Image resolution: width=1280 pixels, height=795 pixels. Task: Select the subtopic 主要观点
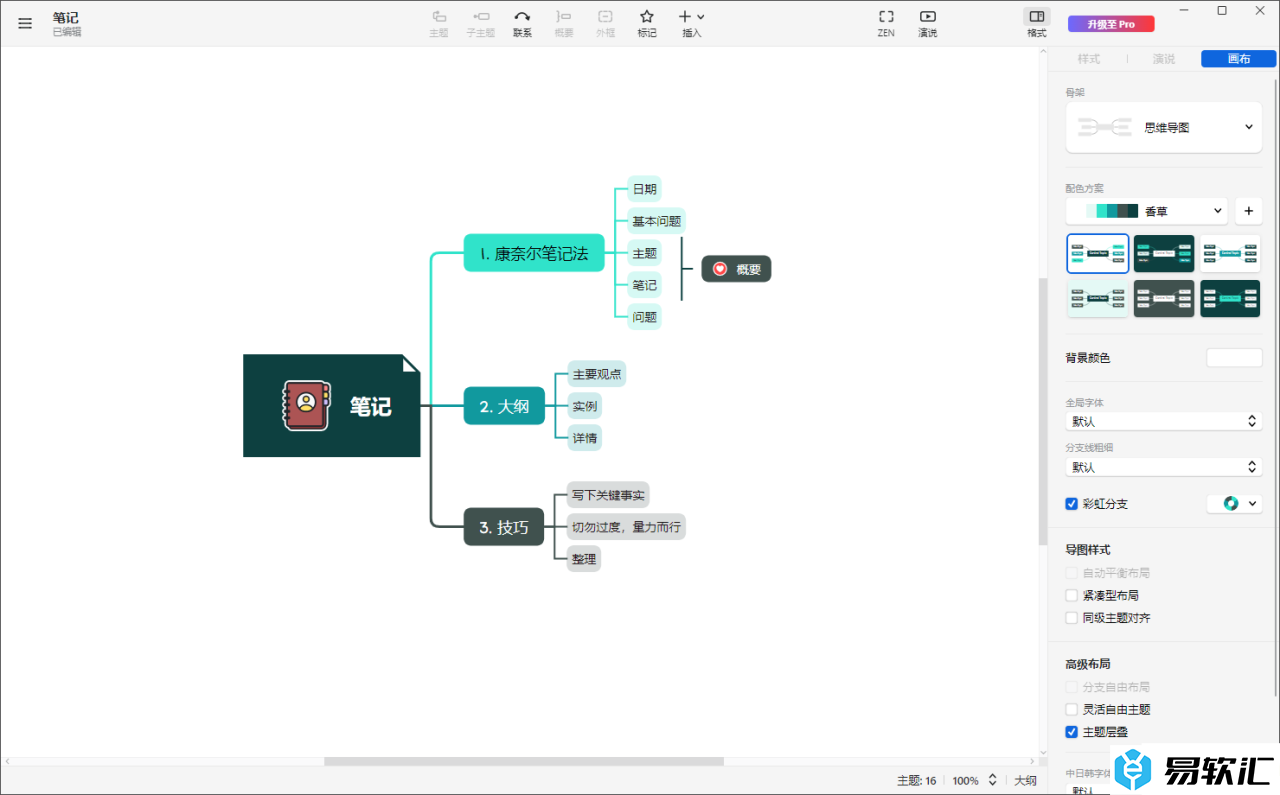(x=597, y=374)
